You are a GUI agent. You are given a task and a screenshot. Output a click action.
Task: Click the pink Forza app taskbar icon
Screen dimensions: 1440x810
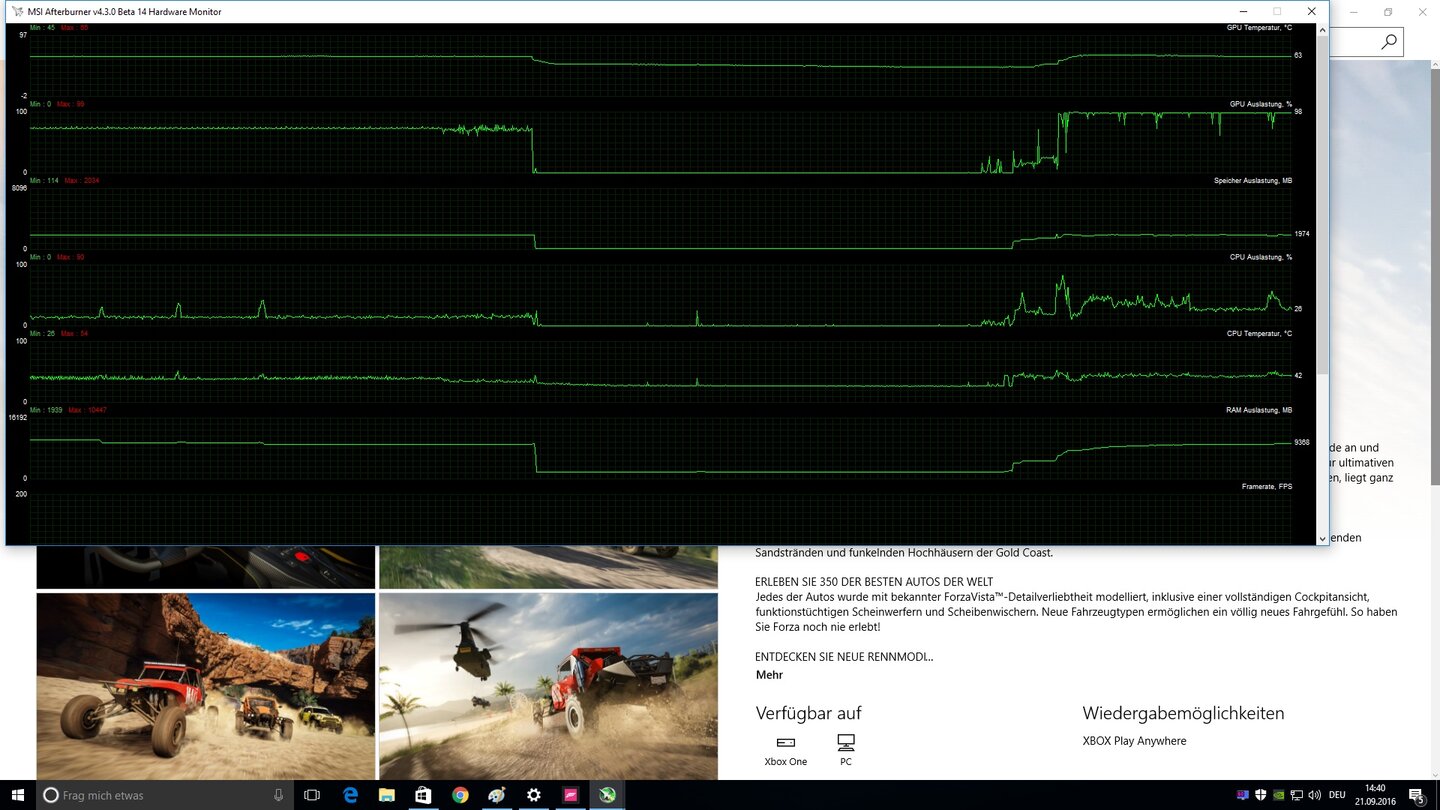coord(570,795)
